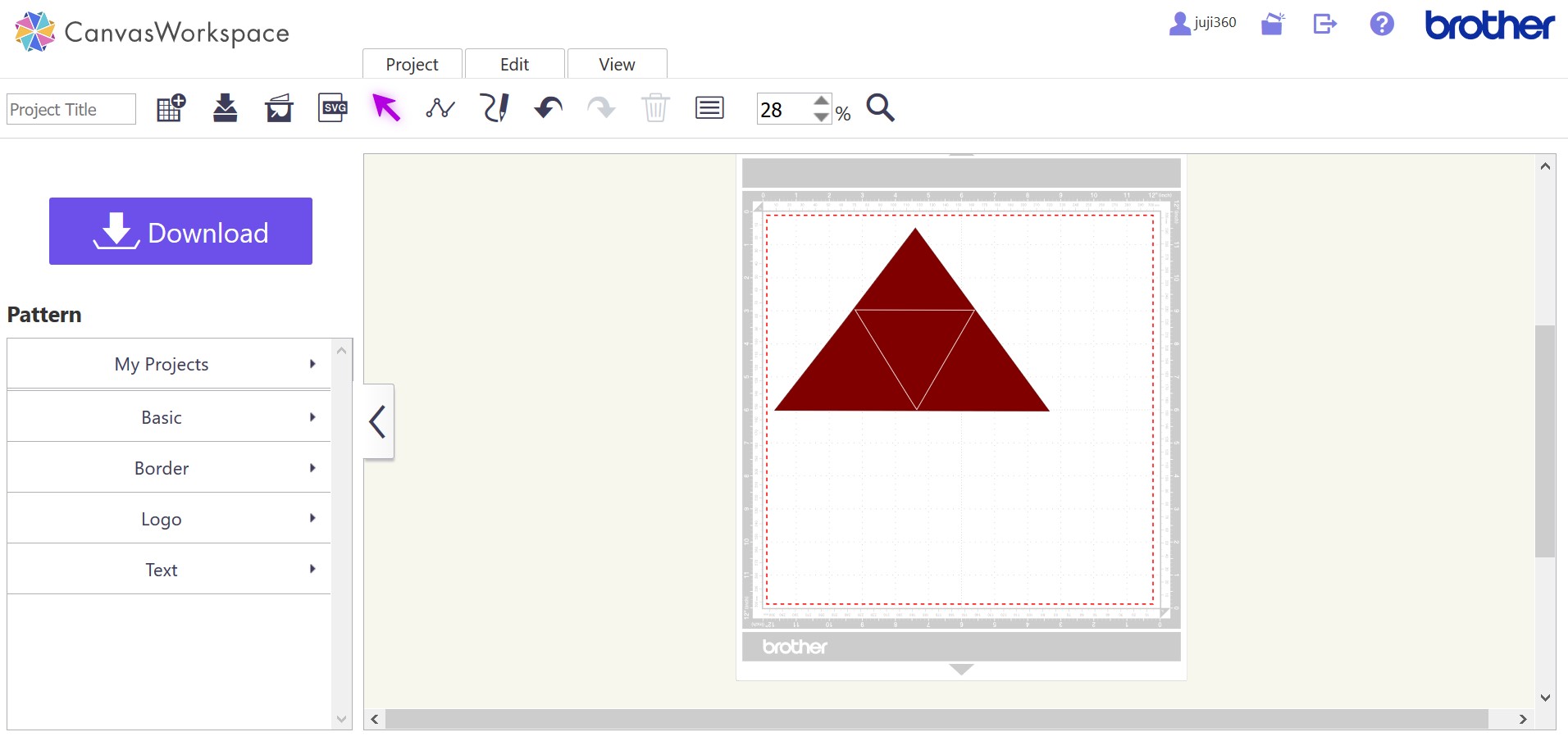Expand the Text pattern category

point(169,570)
